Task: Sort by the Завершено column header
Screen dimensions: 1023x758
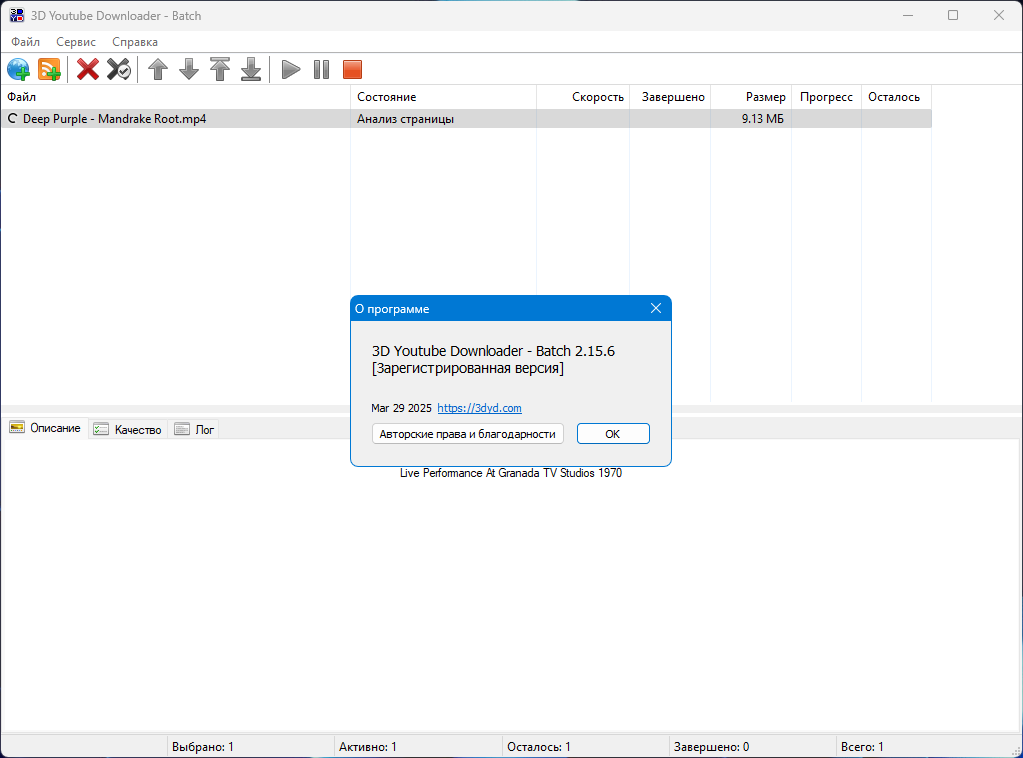Action: (670, 97)
